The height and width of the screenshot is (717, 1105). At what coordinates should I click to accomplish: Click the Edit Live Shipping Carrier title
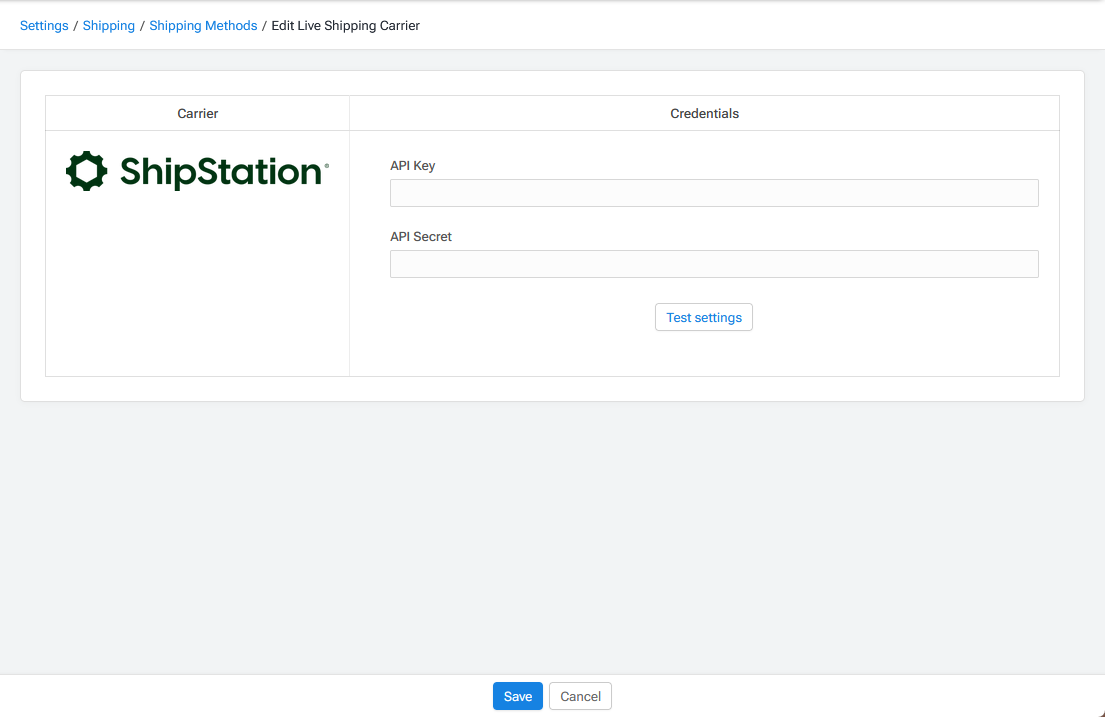click(x=345, y=25)
